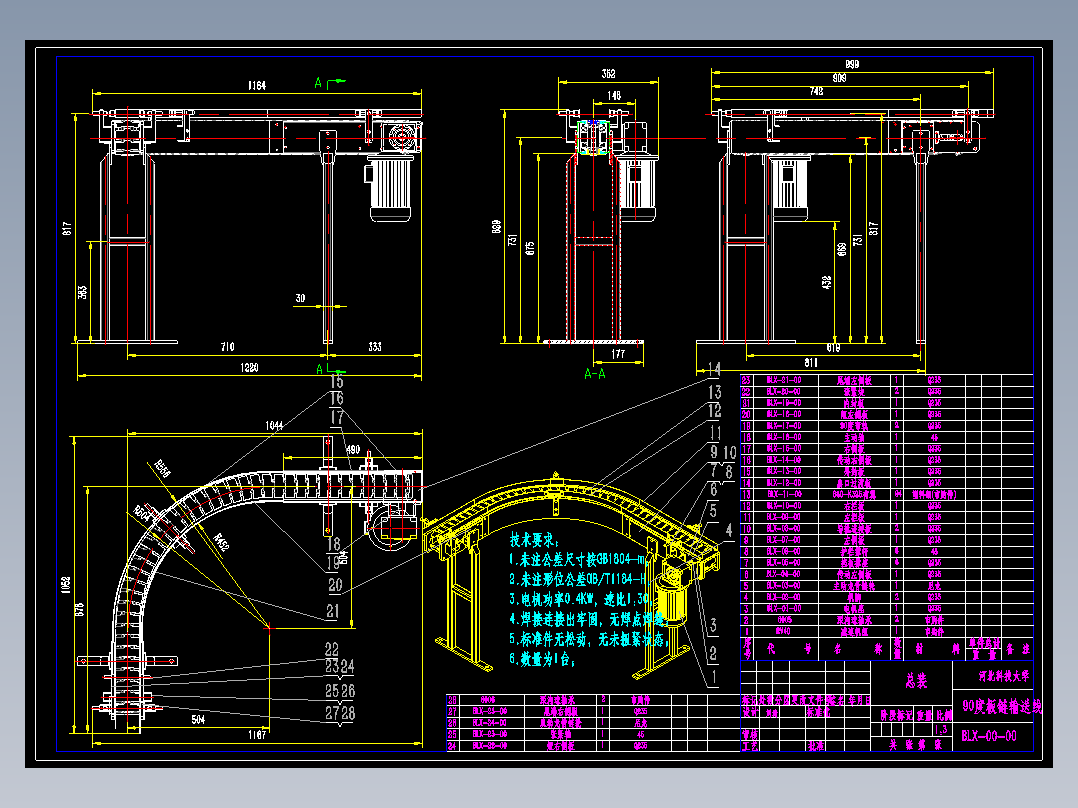The image size is (1078, 808).
Task: Click the BLX-21-00 cell in parts list
Action: point(784,380)
